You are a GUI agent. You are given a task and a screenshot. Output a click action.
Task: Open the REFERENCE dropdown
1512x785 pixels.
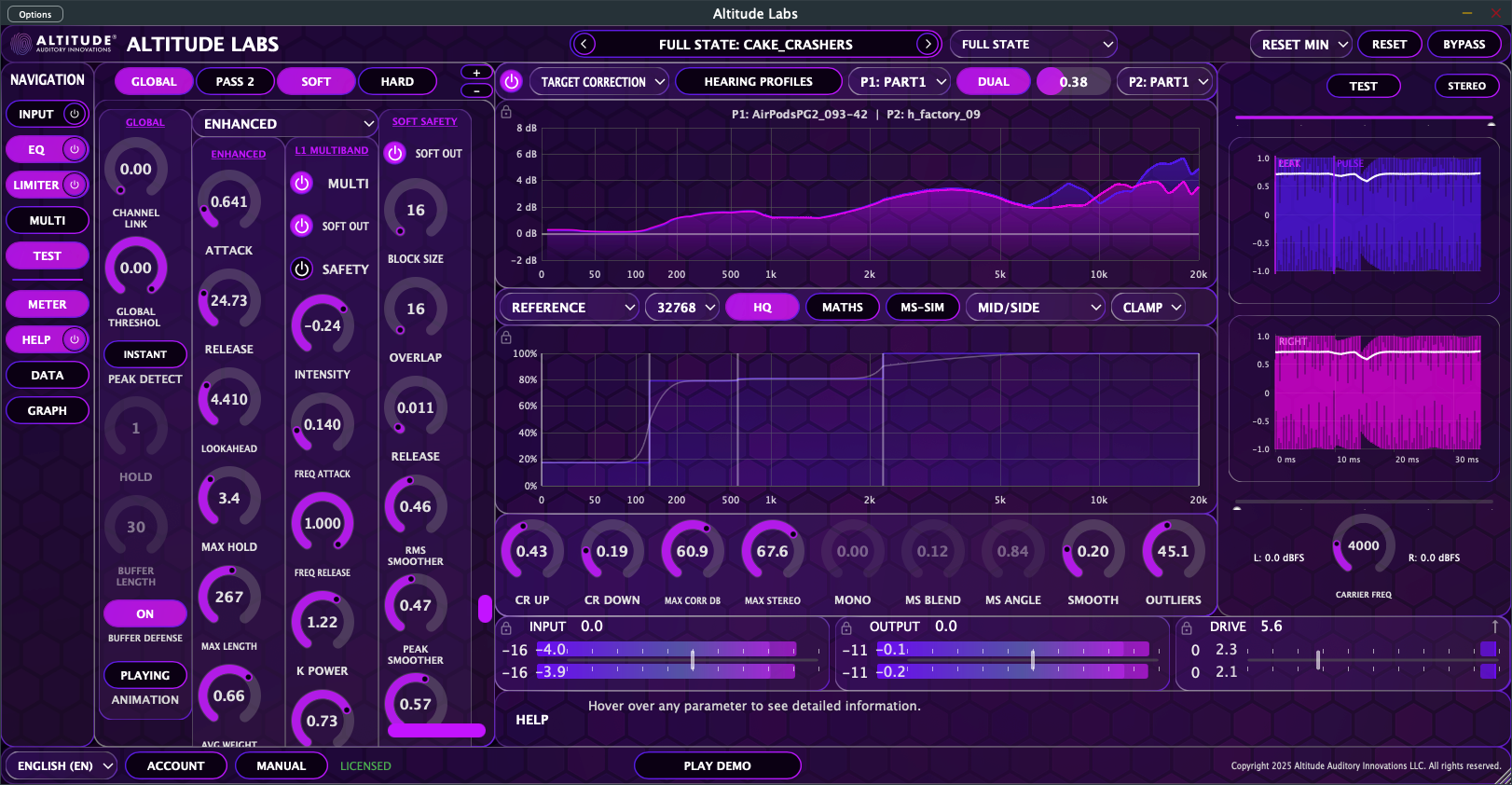click(570, 307)
